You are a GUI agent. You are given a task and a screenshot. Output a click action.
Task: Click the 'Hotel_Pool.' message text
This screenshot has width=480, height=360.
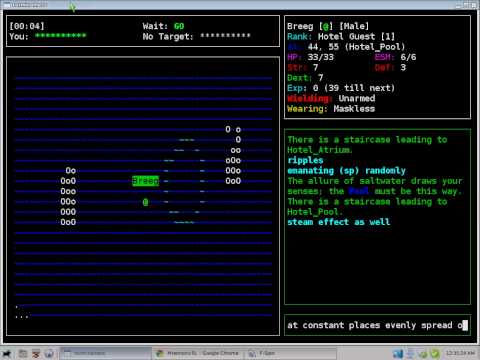315,212
